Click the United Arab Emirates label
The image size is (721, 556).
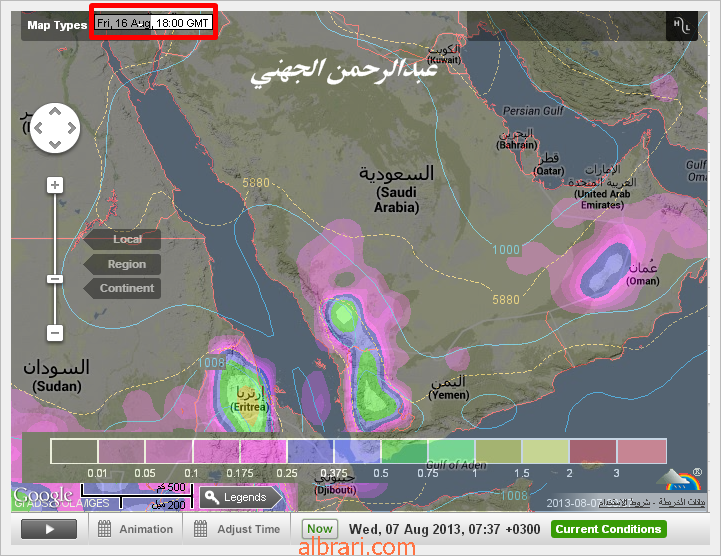coord(602,188)
